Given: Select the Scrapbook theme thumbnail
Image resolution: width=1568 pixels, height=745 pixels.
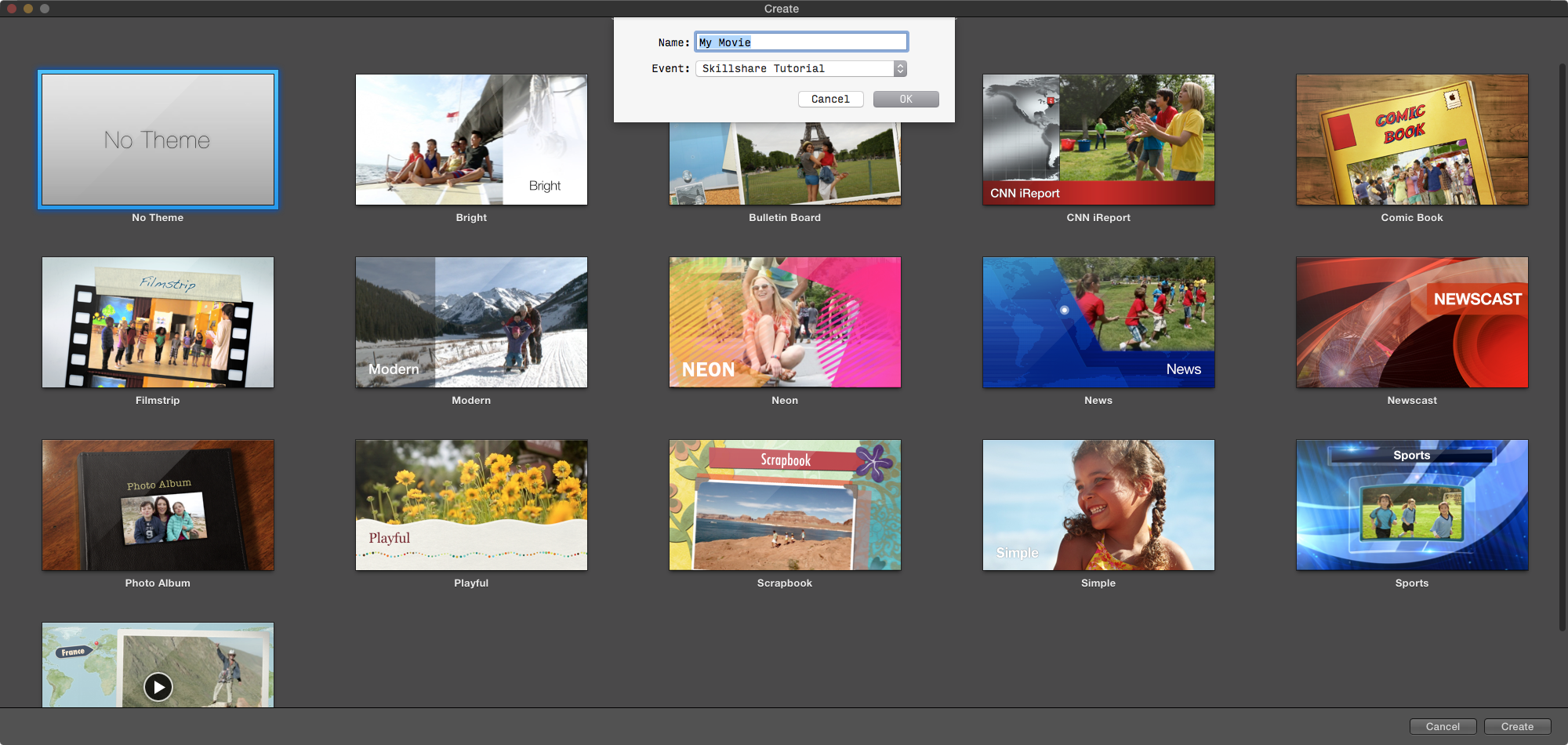Looking at the screenshot, I should pyautogui.click(x=785, y=505).
